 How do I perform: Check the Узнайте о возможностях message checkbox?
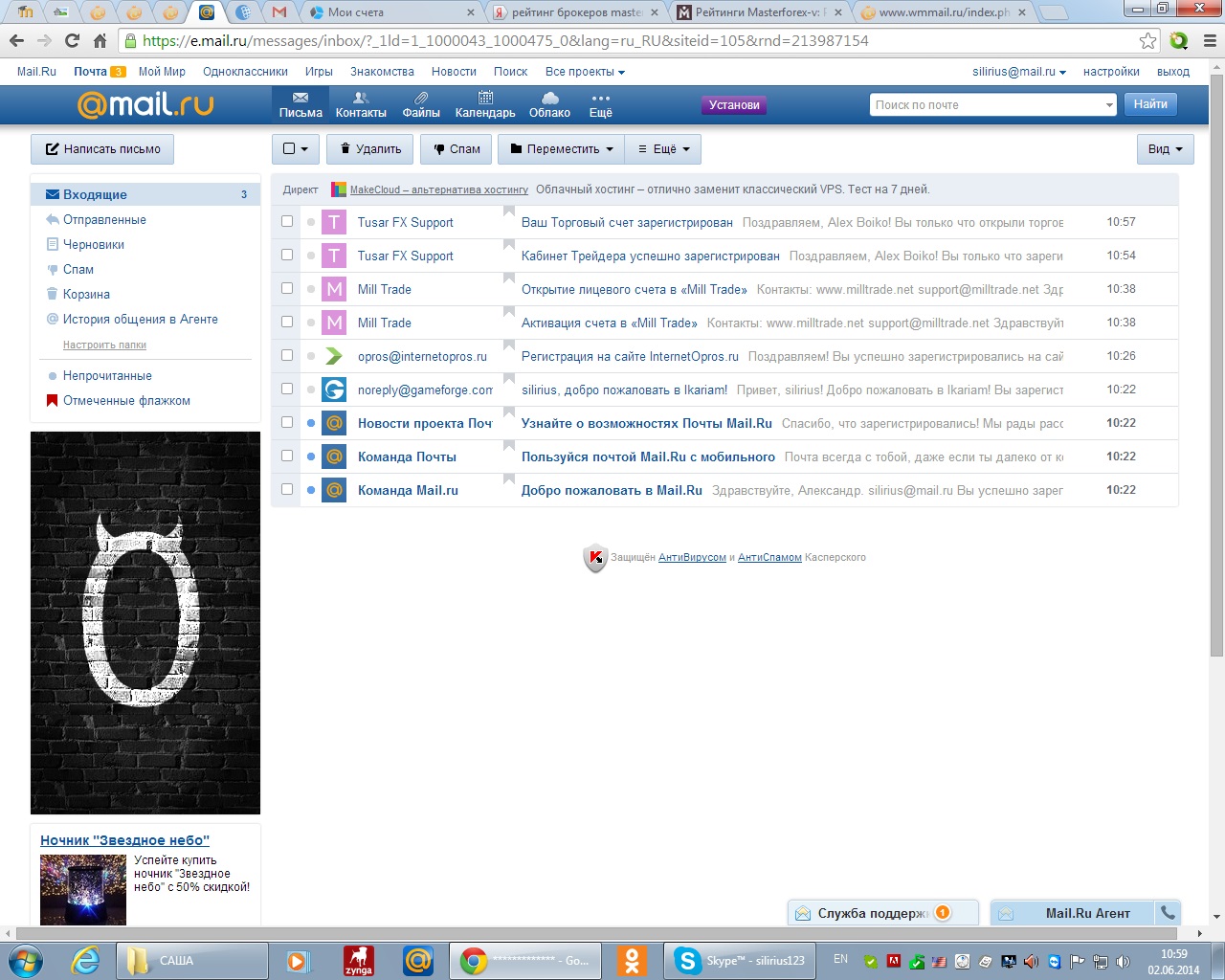[x=287, y=422]
